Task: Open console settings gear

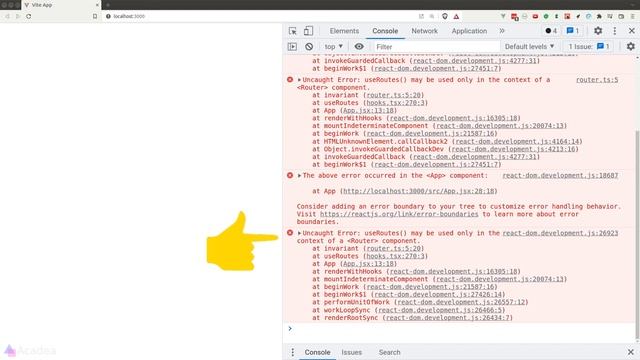Action: pos(631,47)
